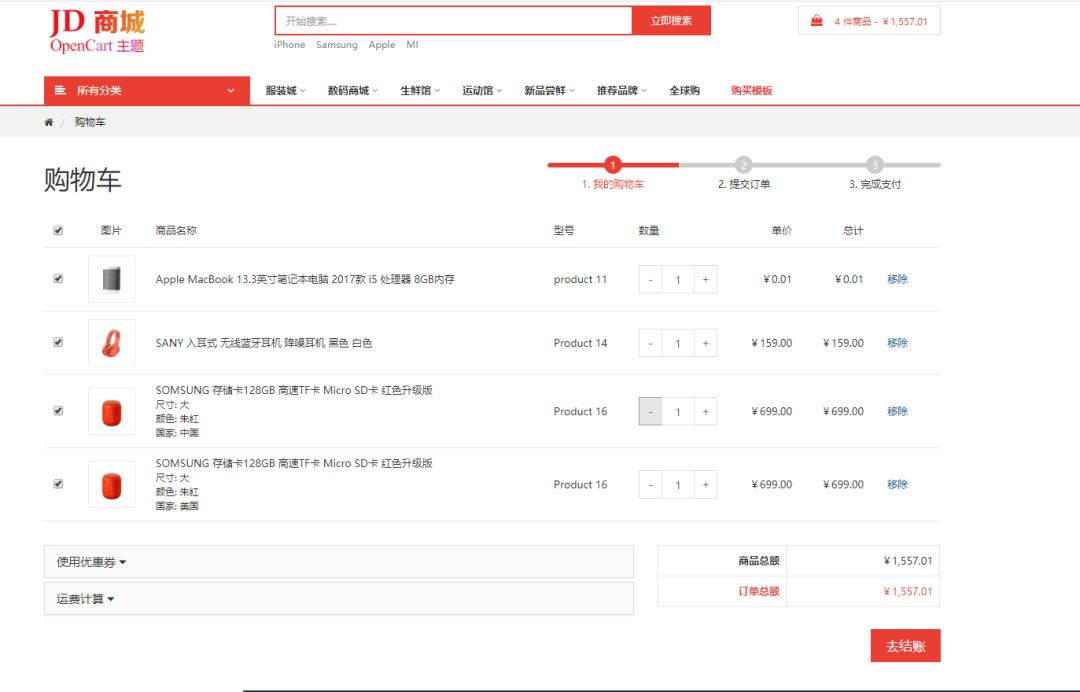Click the Samsung search suggestion link
The width and height of the screenshot is (1080, 692).
coord(337,45)
